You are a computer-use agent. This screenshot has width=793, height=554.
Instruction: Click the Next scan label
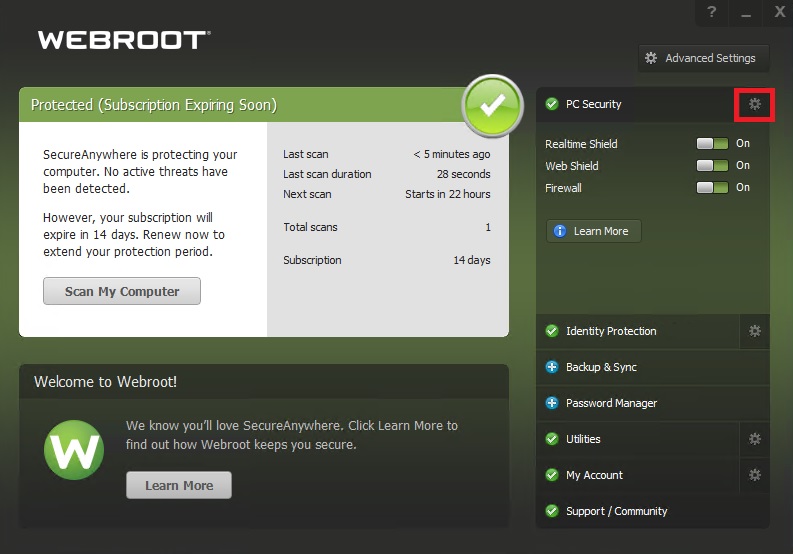pyautogui.click(x=307, y=194)
